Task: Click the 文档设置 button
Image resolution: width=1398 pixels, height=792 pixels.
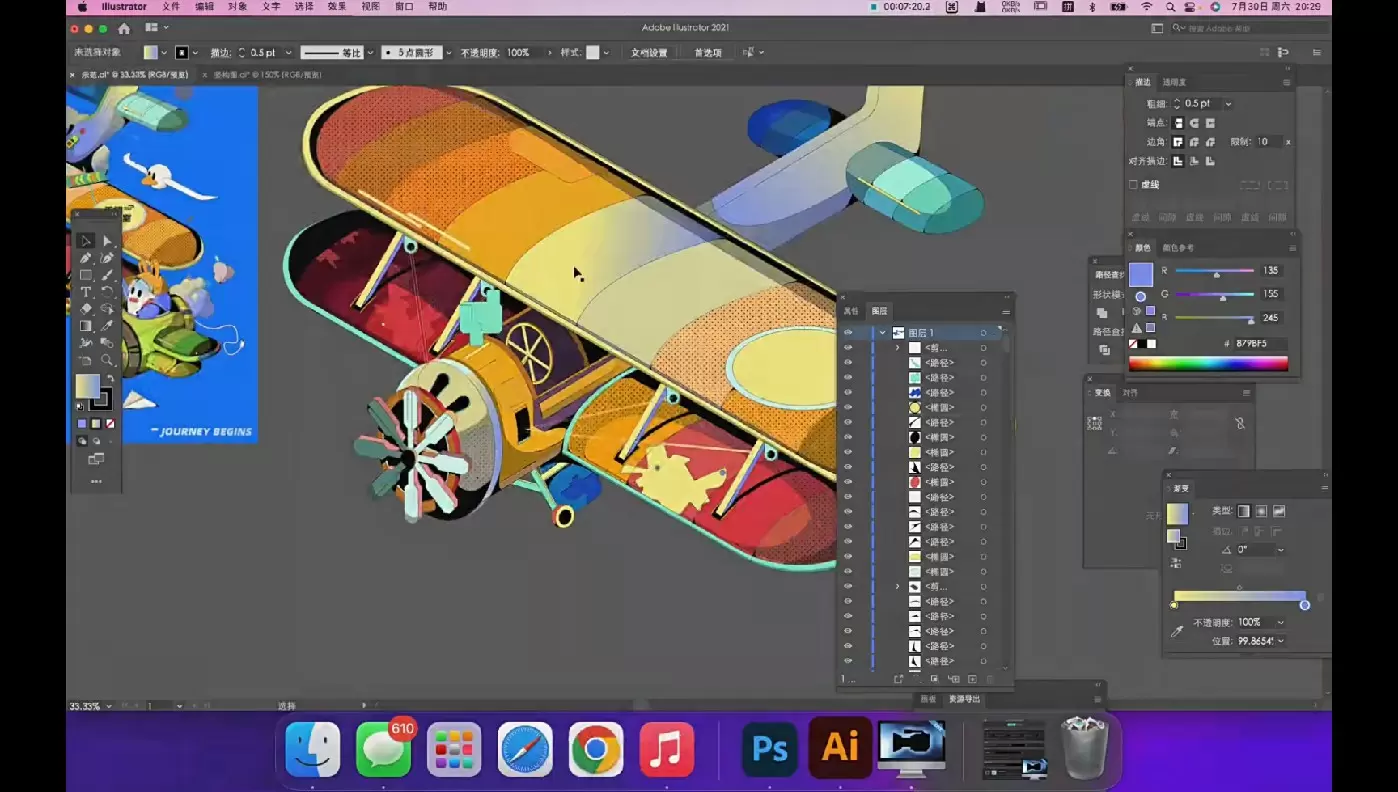Action: pyautogui.click(x=649, y=53)
